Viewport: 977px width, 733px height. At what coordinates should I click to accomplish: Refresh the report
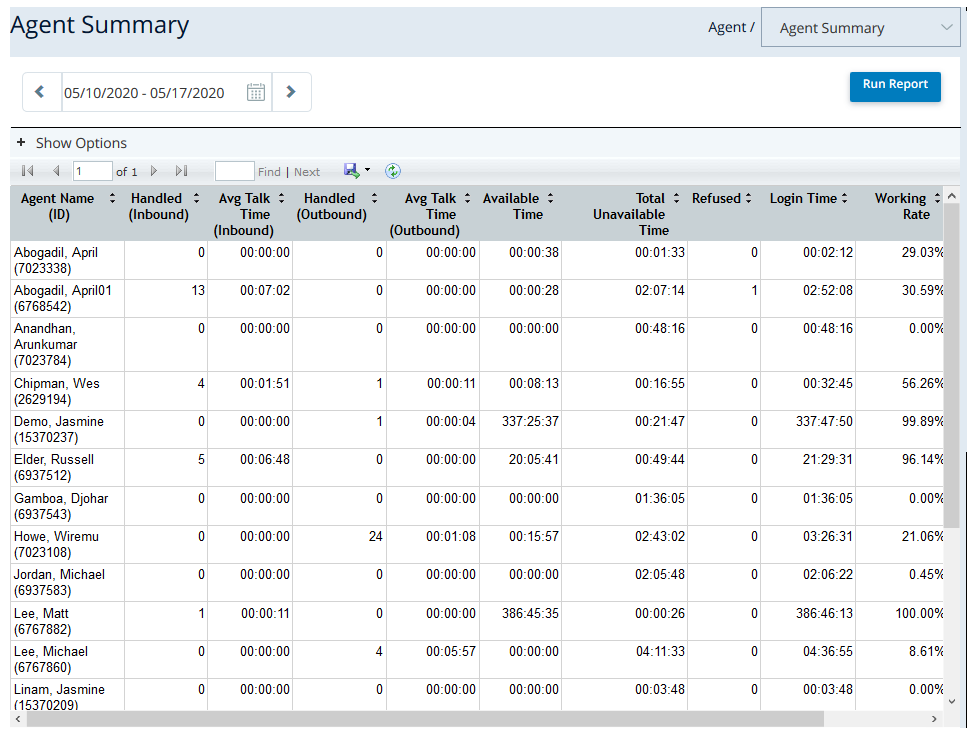click(x=393, y=171)
